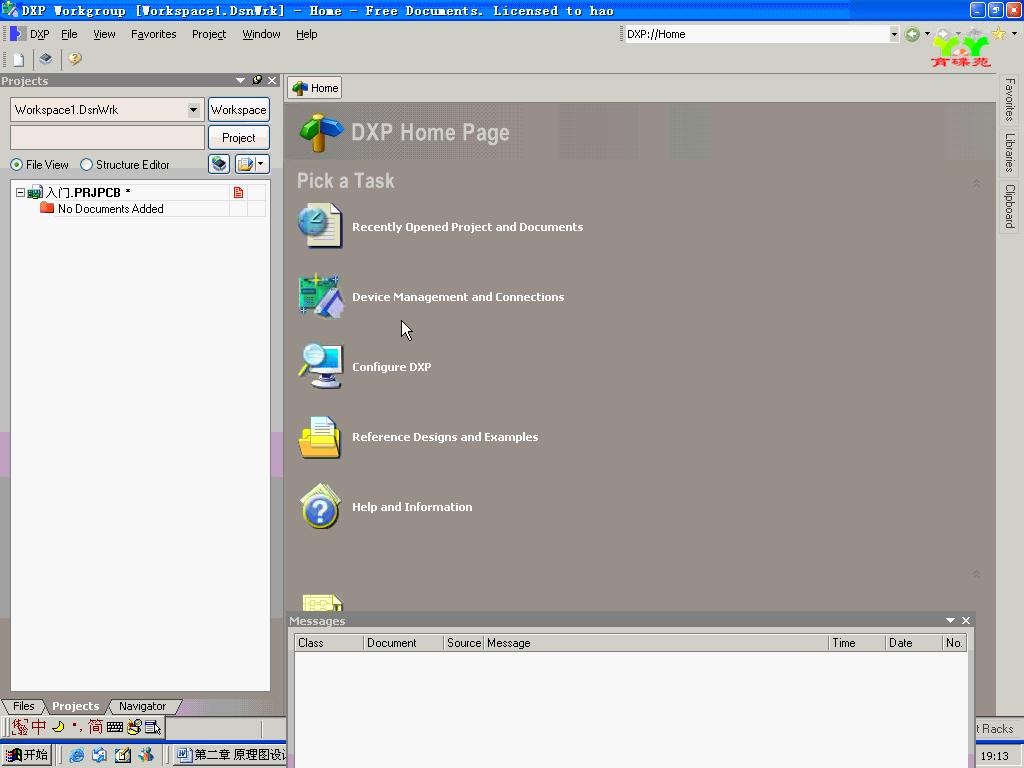Viewport: 1024px width, 768px height.
Task: Sort messages by the Class column header
Action: coord(328,643)
